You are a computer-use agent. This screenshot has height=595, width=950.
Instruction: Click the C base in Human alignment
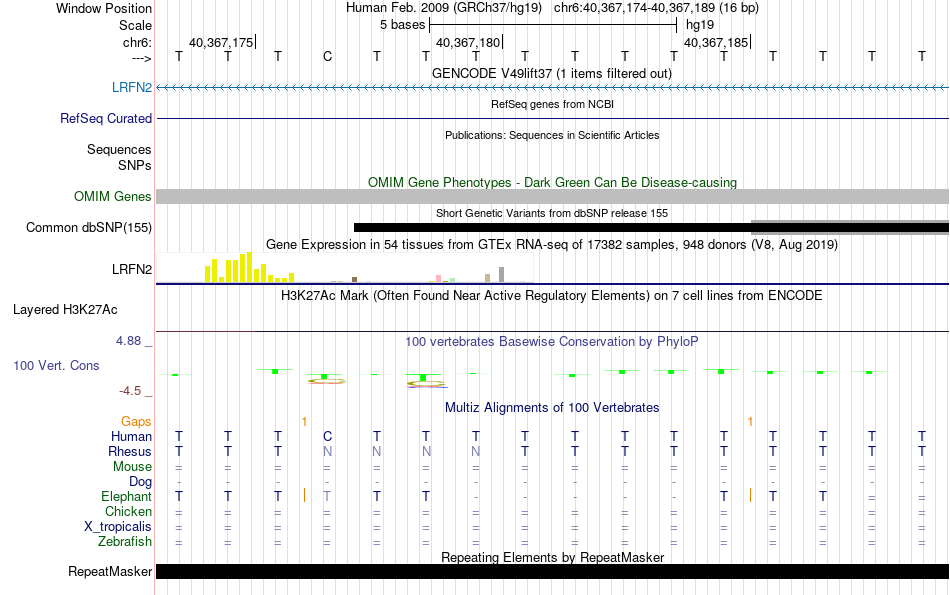pos(327,436)
